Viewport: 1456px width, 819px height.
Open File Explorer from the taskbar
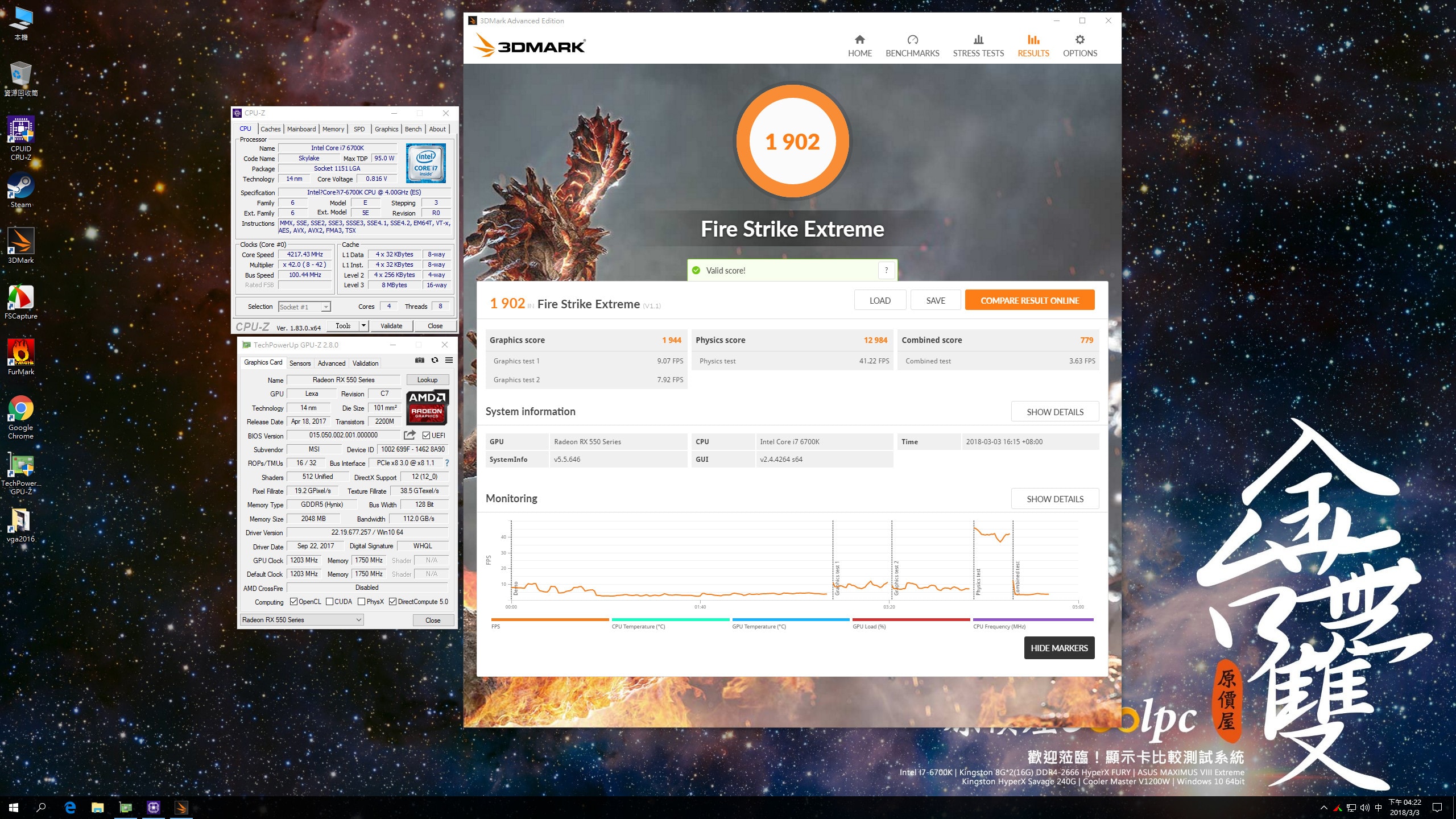pyautogui.click(x=98, y=808)
